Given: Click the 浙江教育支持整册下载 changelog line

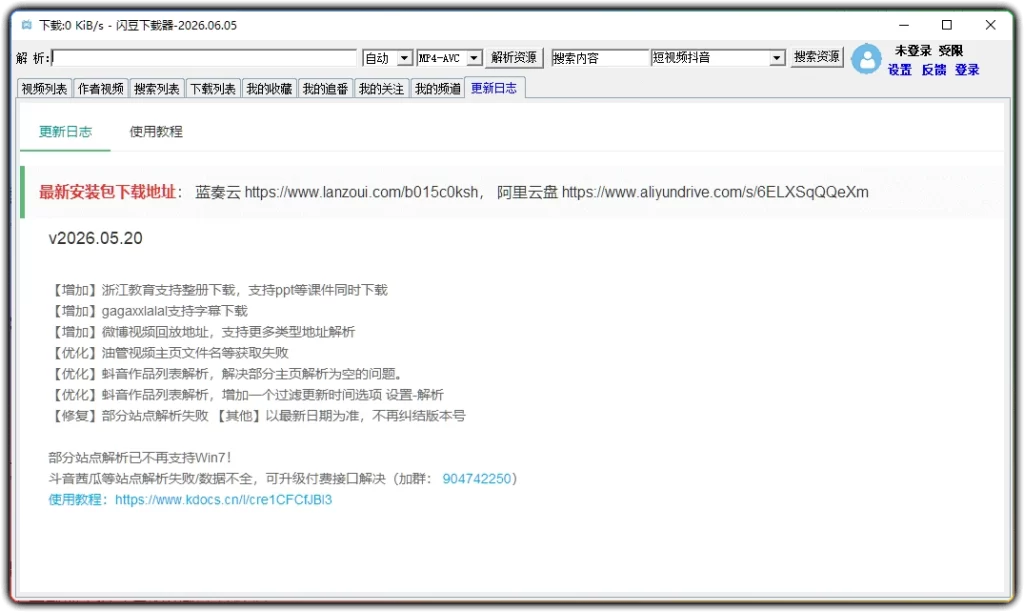Looking at the screenshot, I should [x=219, y=290].
